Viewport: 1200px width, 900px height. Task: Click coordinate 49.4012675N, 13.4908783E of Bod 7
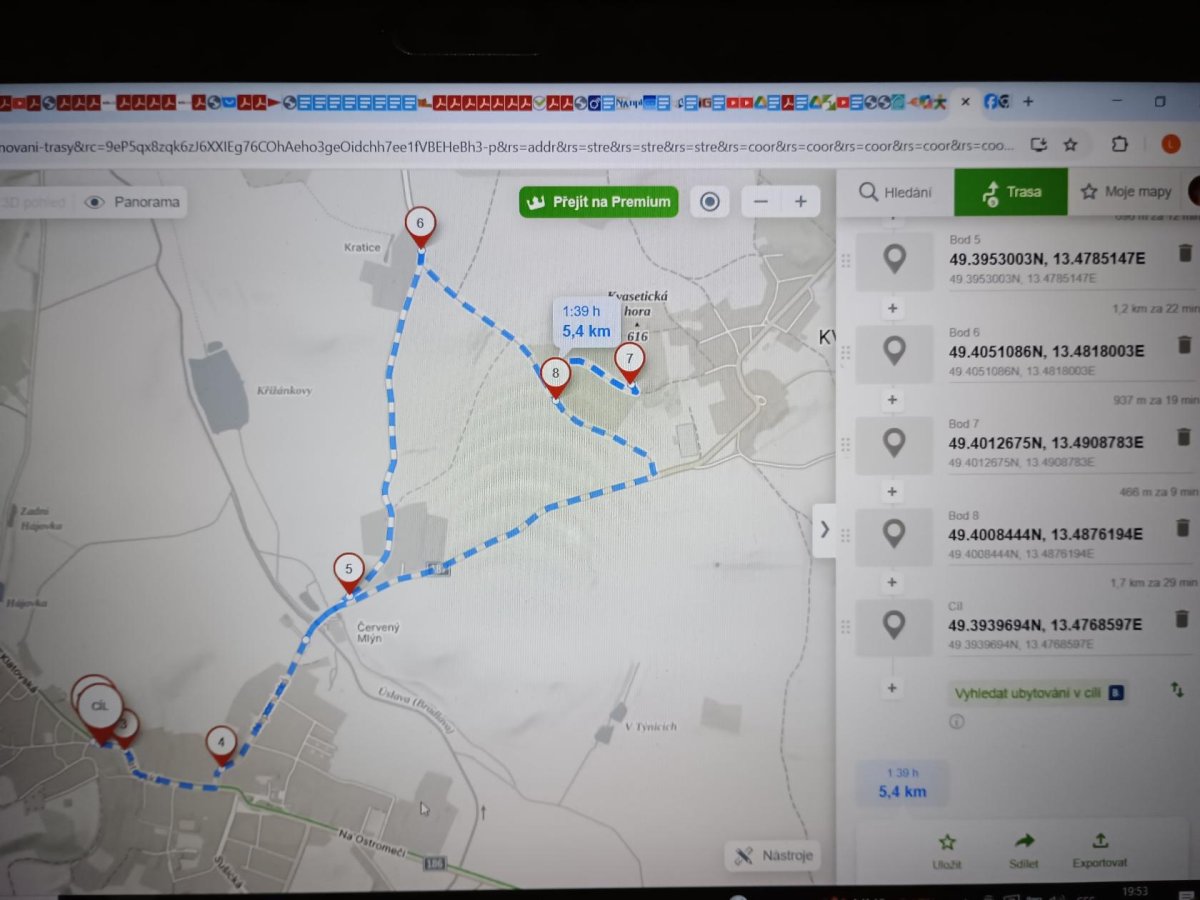[x=1046, y=442]
